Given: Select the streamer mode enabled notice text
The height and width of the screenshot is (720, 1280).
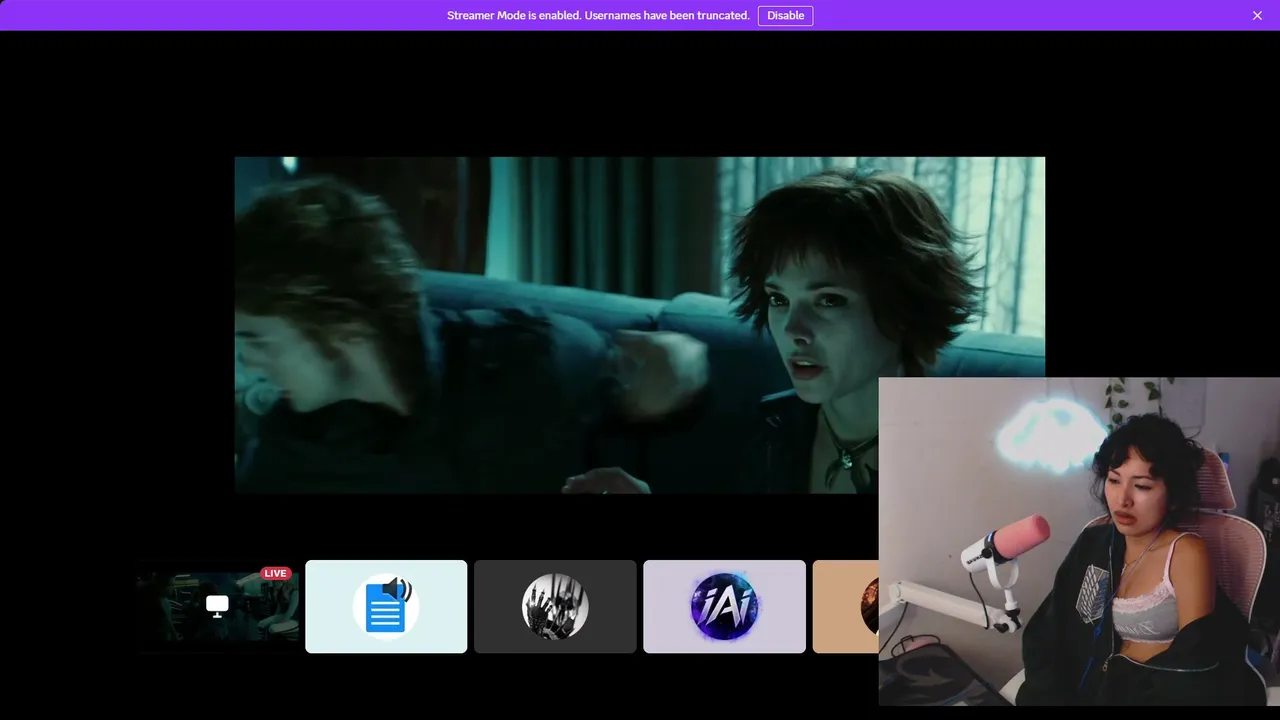Looking at the screenshot, I should click(x=598, y=15).
